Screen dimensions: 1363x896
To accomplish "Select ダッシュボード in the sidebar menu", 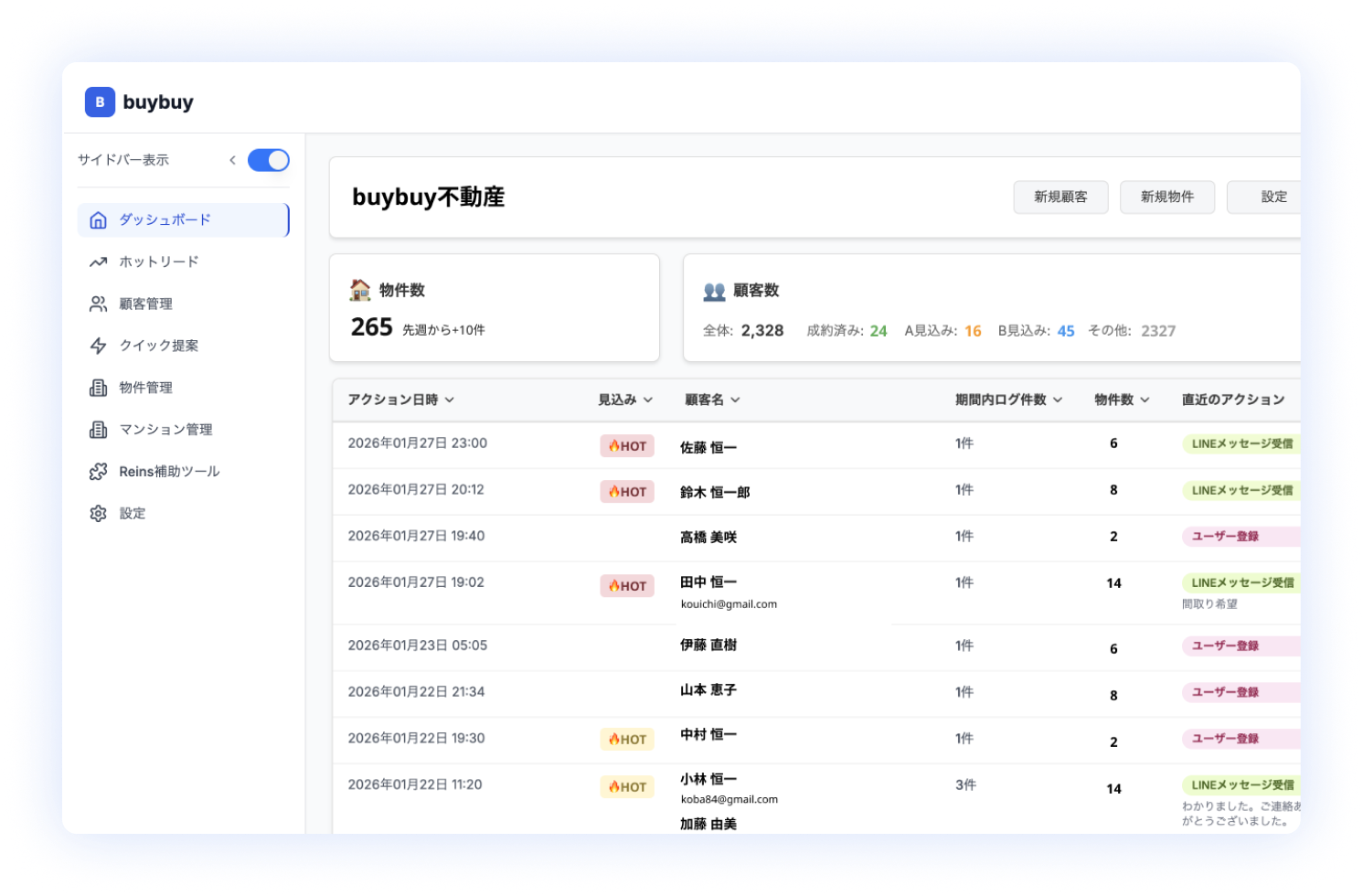I will point(165,219).
